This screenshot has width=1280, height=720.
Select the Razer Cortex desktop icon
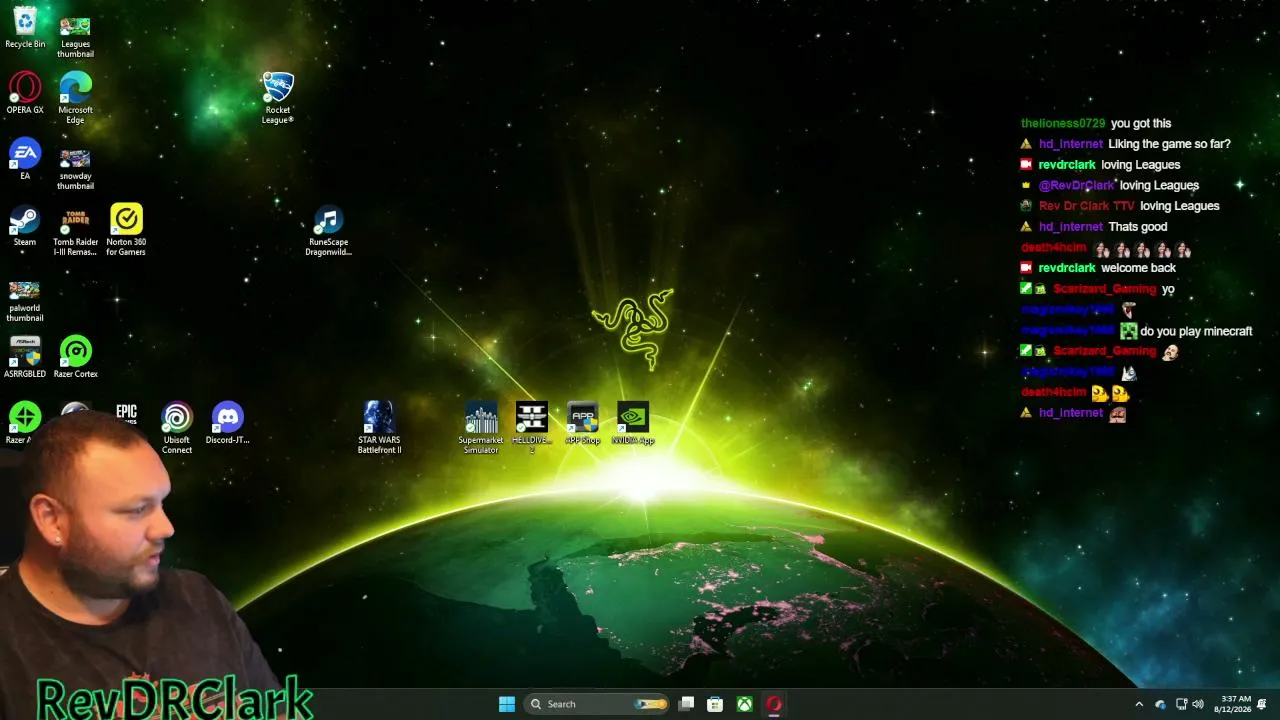[x=75, y=357]
